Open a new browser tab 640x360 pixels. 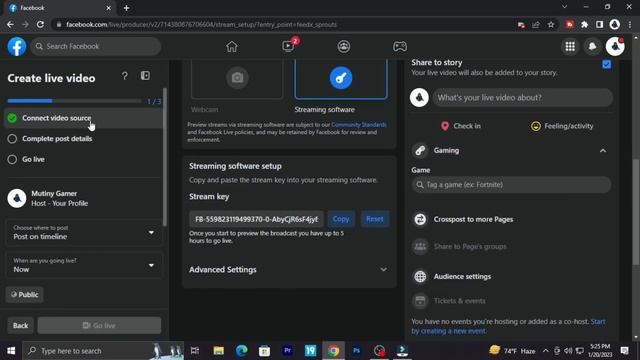127,8
